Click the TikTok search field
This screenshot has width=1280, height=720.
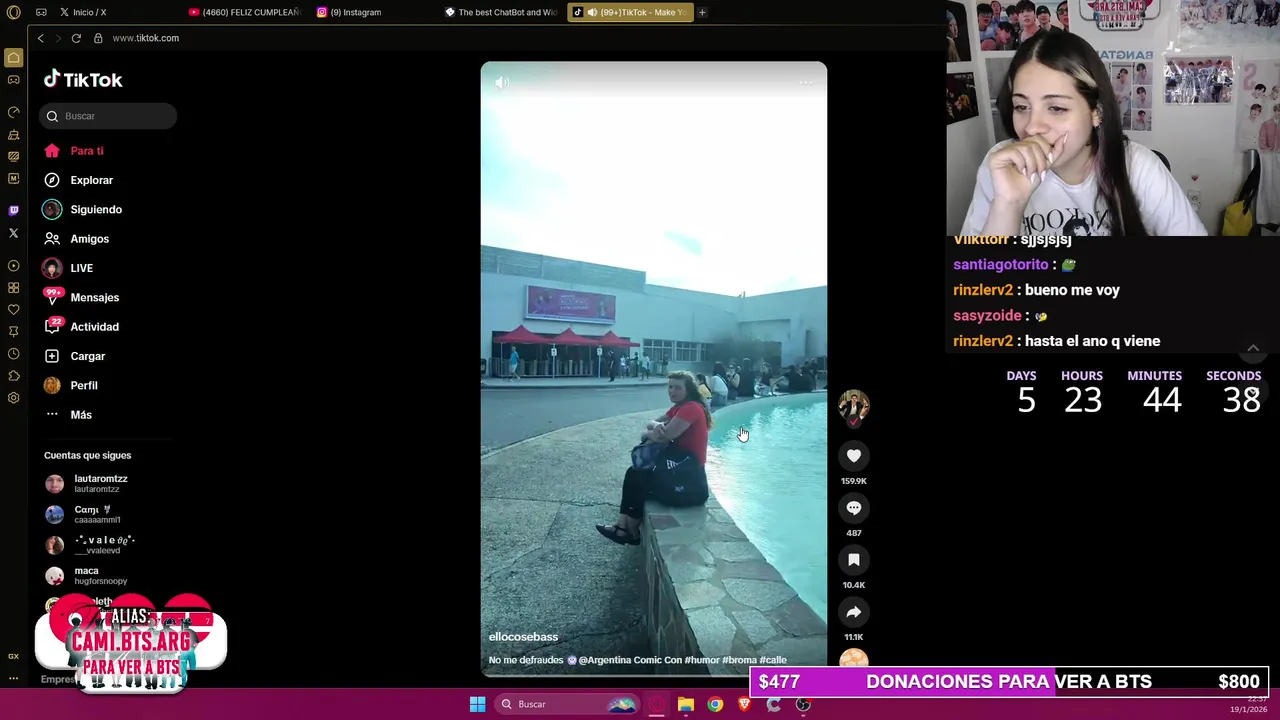pos(108,116)
